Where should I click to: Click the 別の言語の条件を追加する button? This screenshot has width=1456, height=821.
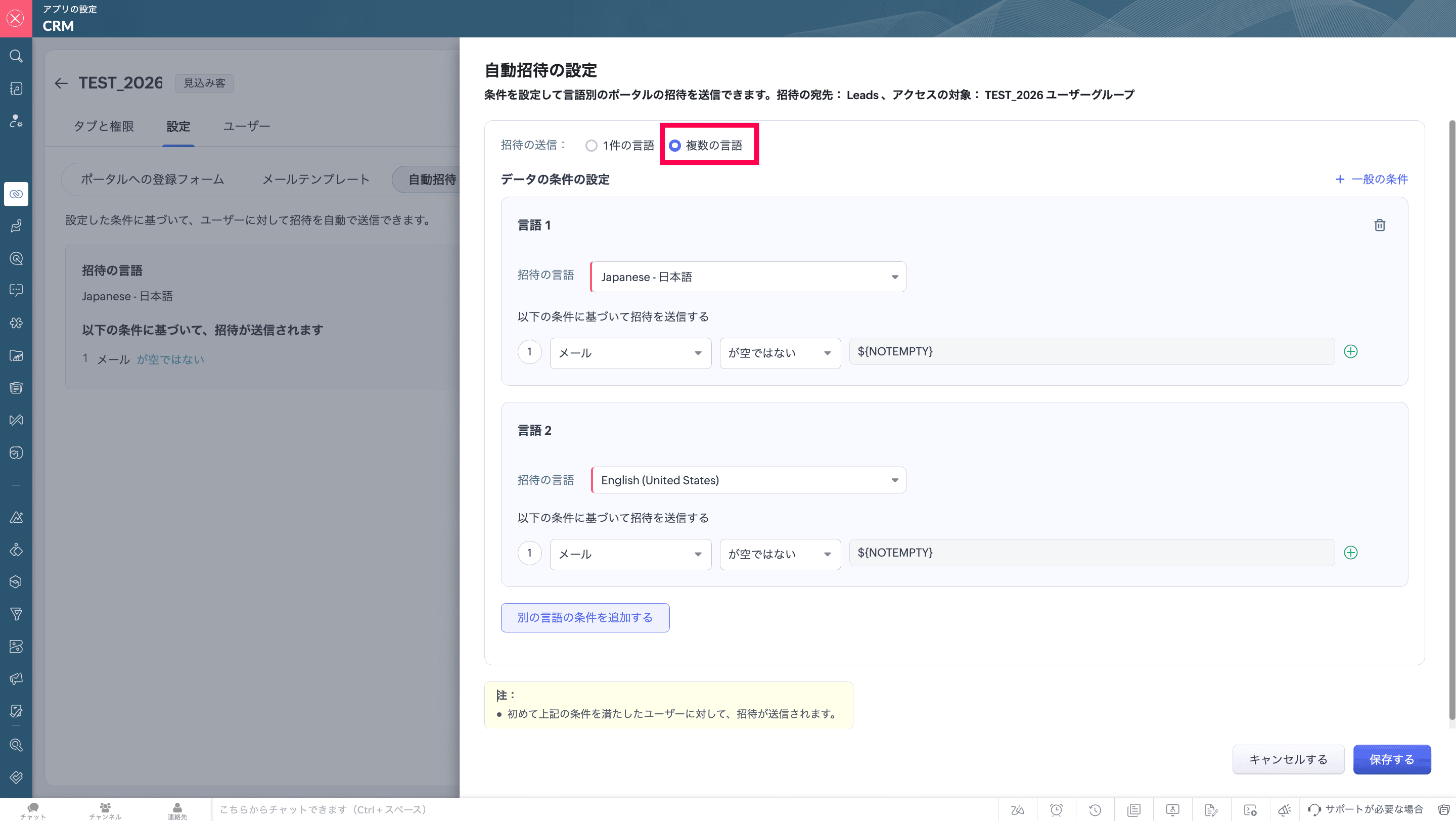tap(584, 618)
